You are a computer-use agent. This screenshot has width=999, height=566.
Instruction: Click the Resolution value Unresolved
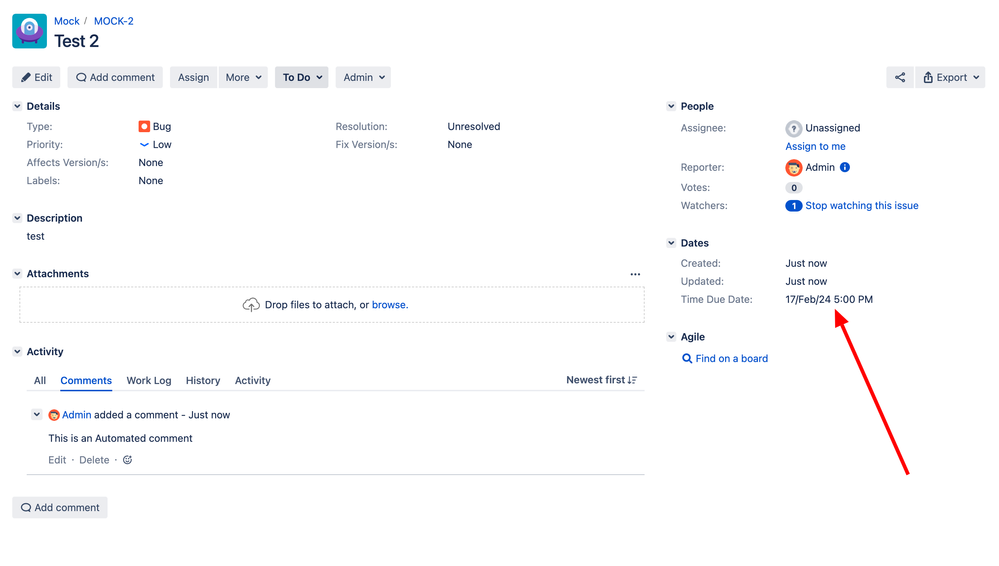[473, 127]
